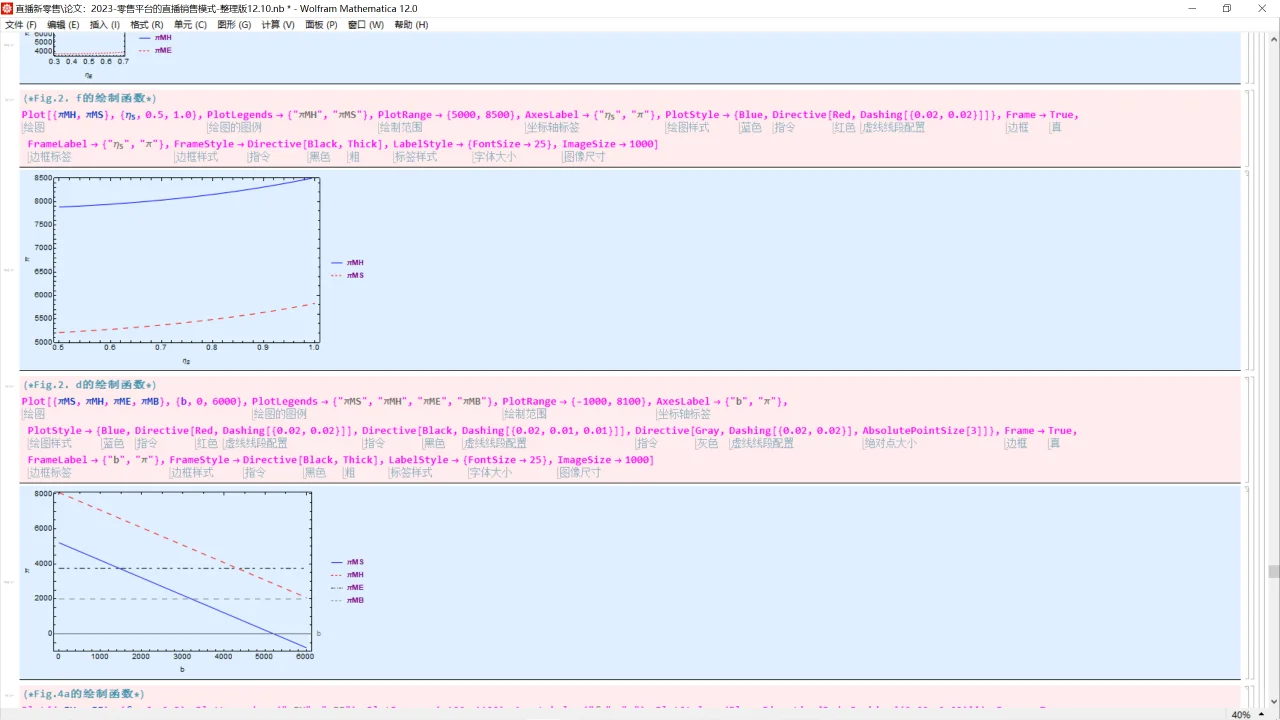Select the πMH vs πMS plot over ηs
The width and height of the screenshot is (1280, 720).
click(186, 269)
